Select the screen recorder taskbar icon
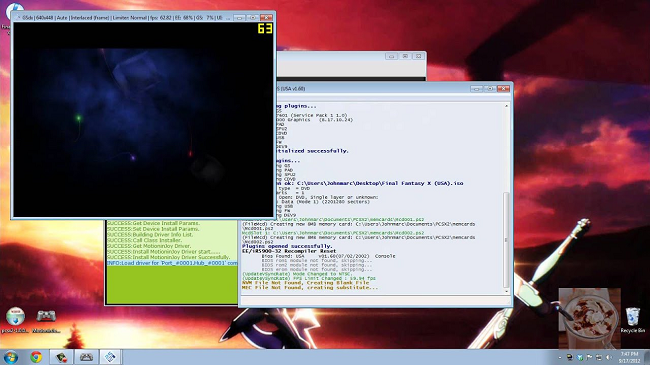 tap(61, 357)
